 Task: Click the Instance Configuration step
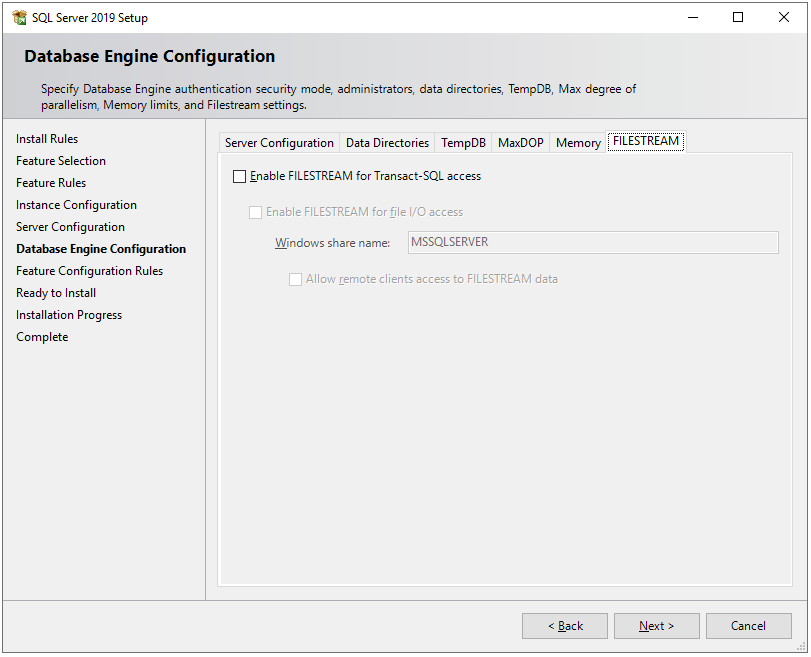tap(77, 205)
